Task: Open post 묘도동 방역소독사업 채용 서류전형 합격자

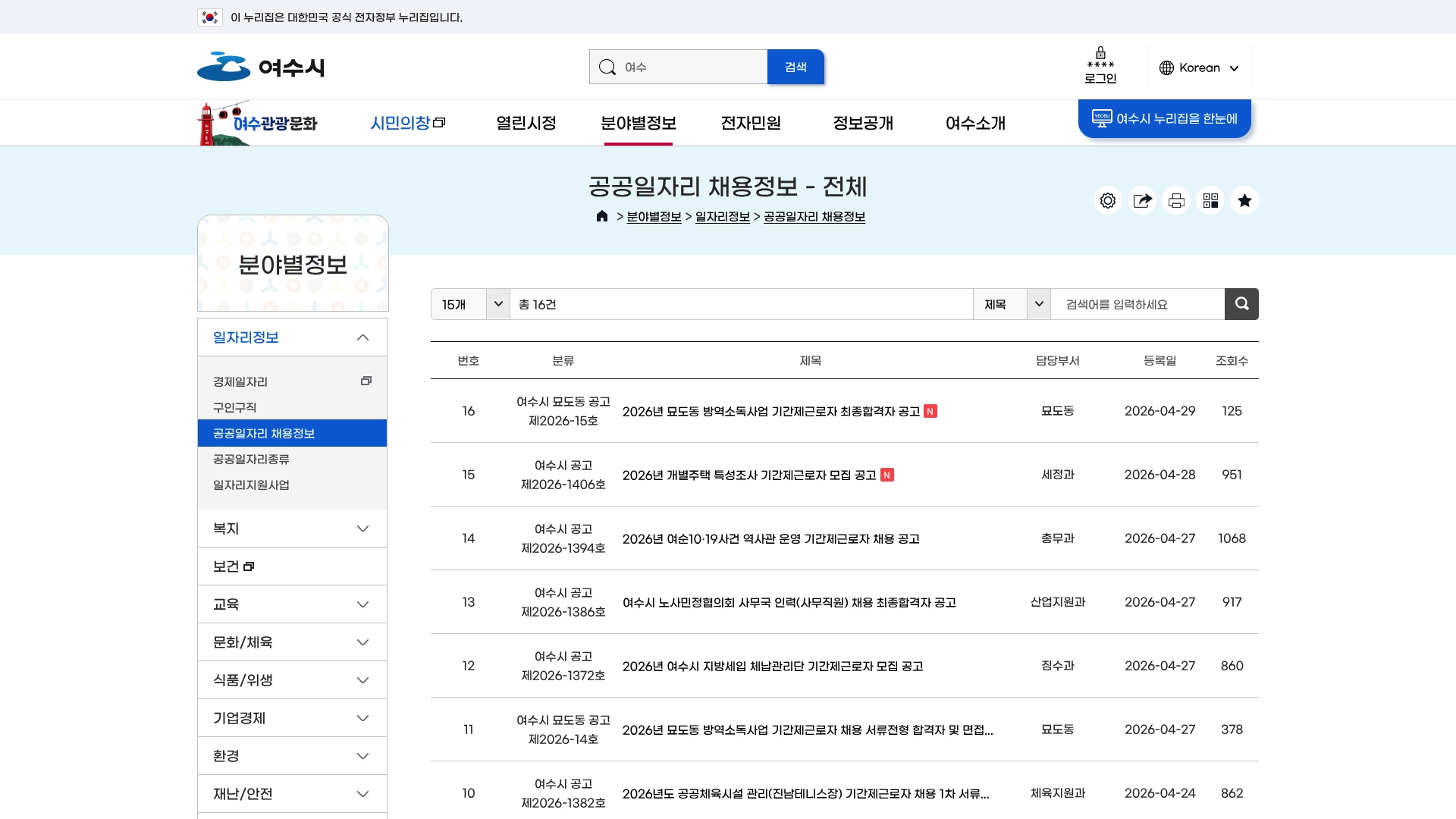Action: pos(808,730)
